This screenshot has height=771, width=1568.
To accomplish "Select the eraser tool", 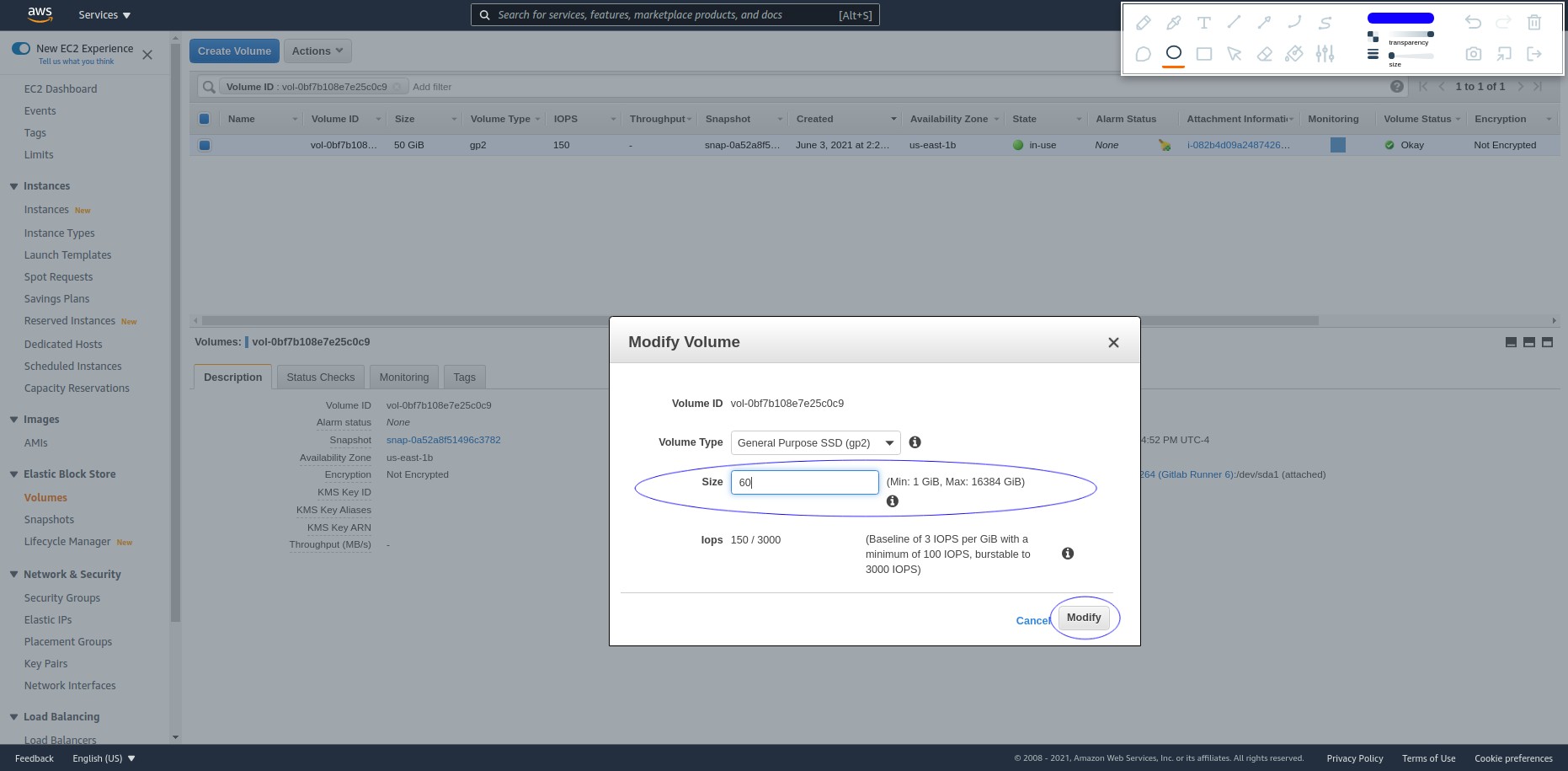I will 1264,54.
